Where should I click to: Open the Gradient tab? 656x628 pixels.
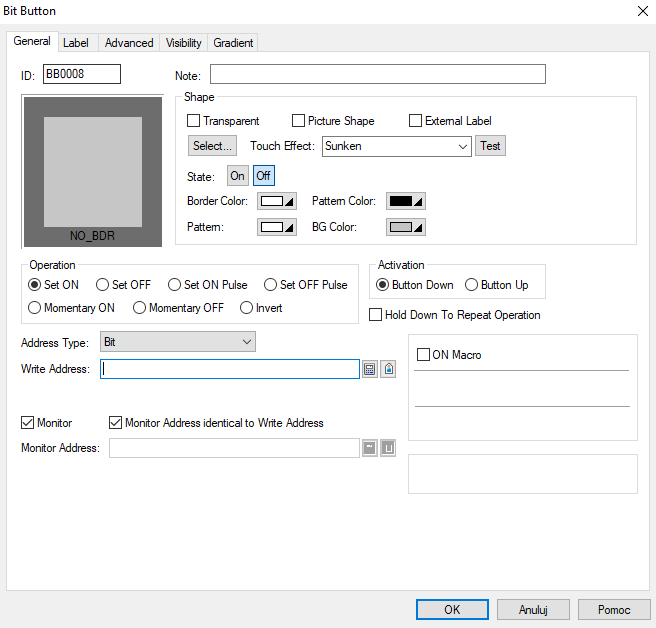tap(233, 43)
